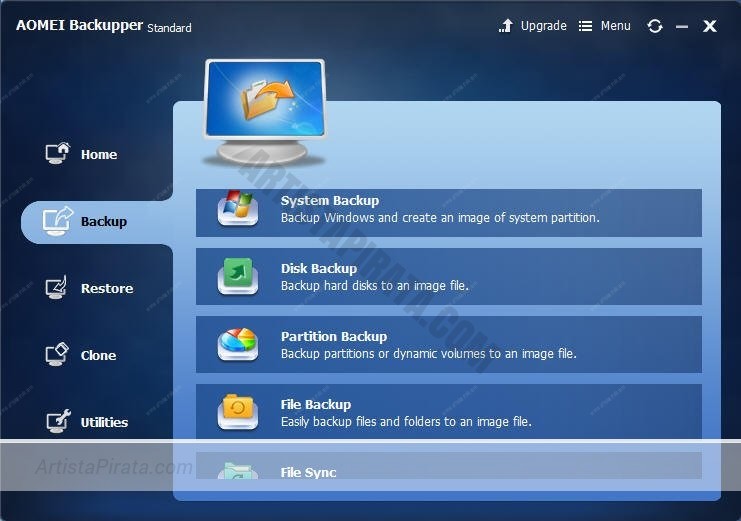Click the Disk Backup green arrow icon
Image resolution: width=741 pixels, height=521 pixels.
tap(238, 276)
